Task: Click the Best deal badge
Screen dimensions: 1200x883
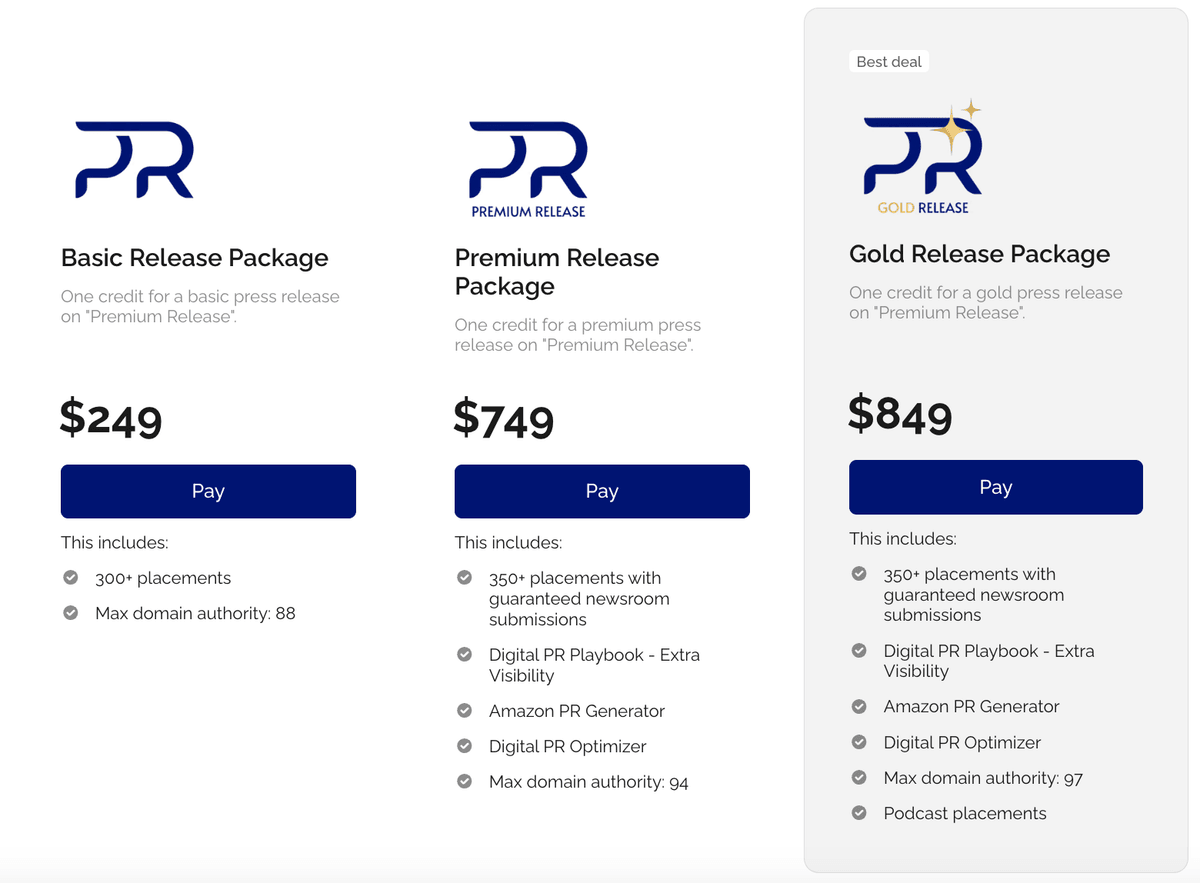Action: (x=889, y=61)
